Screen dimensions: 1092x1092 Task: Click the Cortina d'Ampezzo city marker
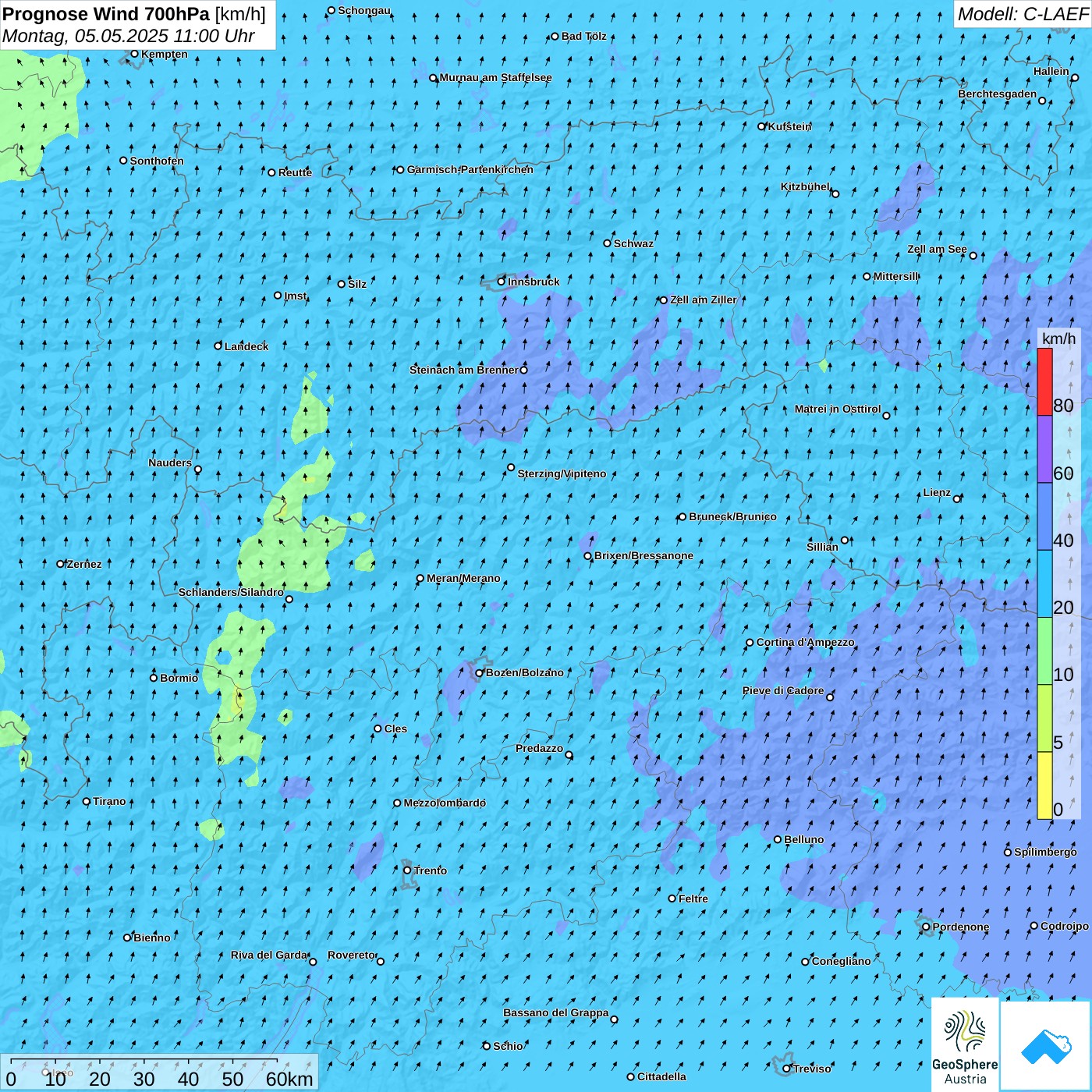750,643
